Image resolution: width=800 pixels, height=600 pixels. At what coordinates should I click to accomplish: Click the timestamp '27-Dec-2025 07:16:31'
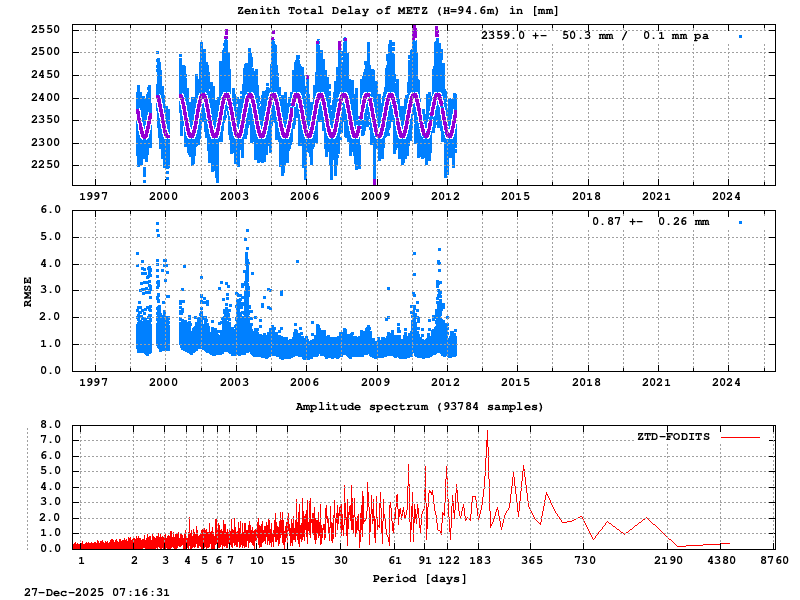click(x=97, y=593)
